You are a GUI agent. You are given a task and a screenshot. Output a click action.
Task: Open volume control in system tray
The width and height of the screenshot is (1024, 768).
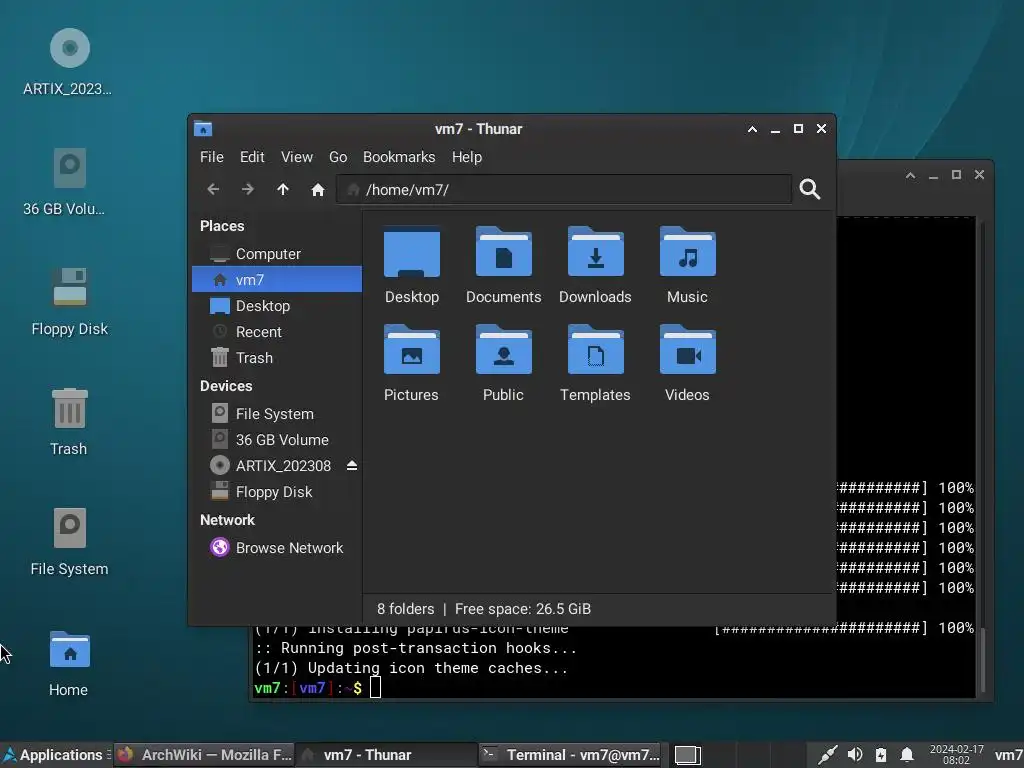(x=854, y=755)
